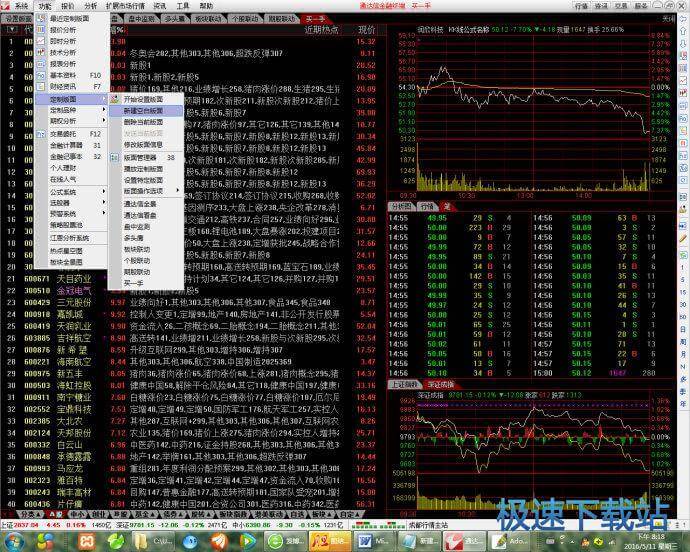The height and width of the screenshot is (552, 690).
Task: Switch to the 分析图 tab under the chart
Action: point(401,206)
